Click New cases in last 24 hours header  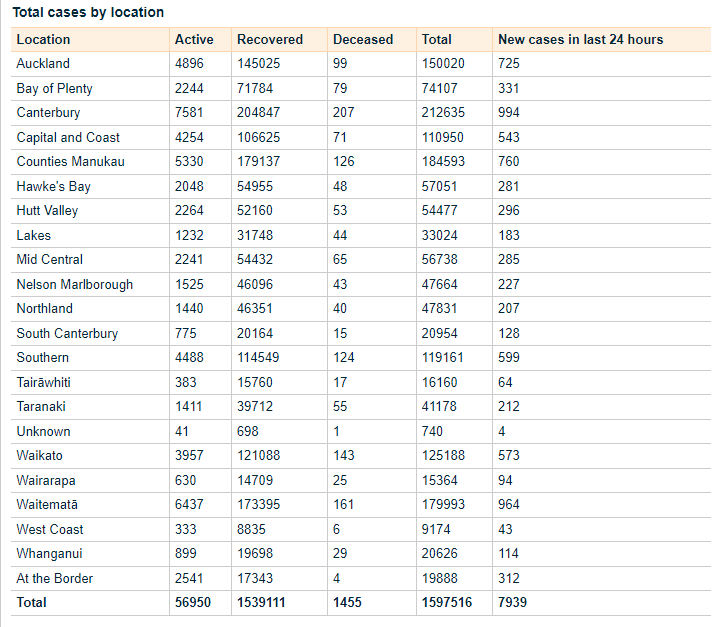coord(581,39)
